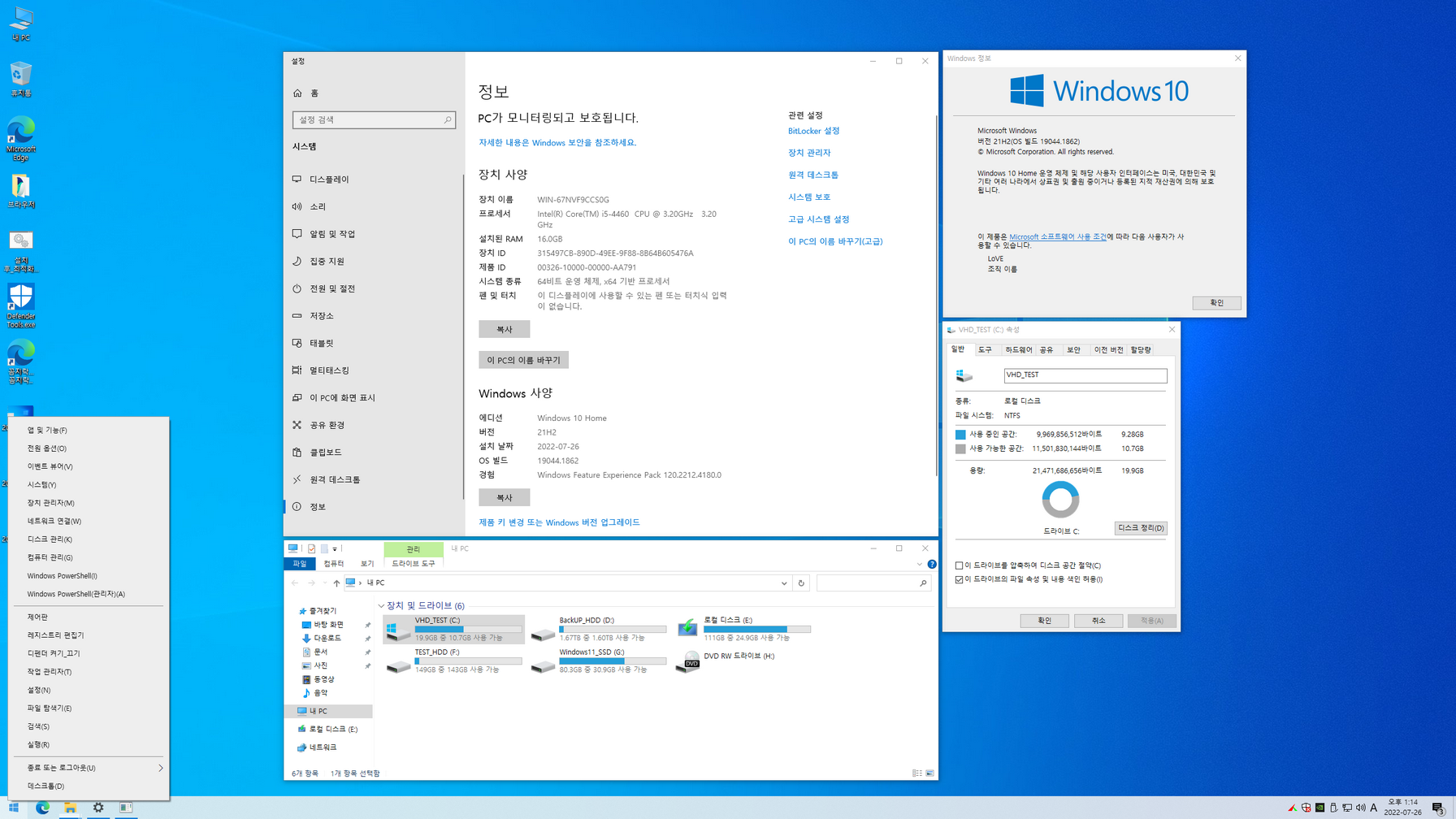Click the 설정 검색 search field
The width and height of the screenshot is (1456, 819).
374,120
